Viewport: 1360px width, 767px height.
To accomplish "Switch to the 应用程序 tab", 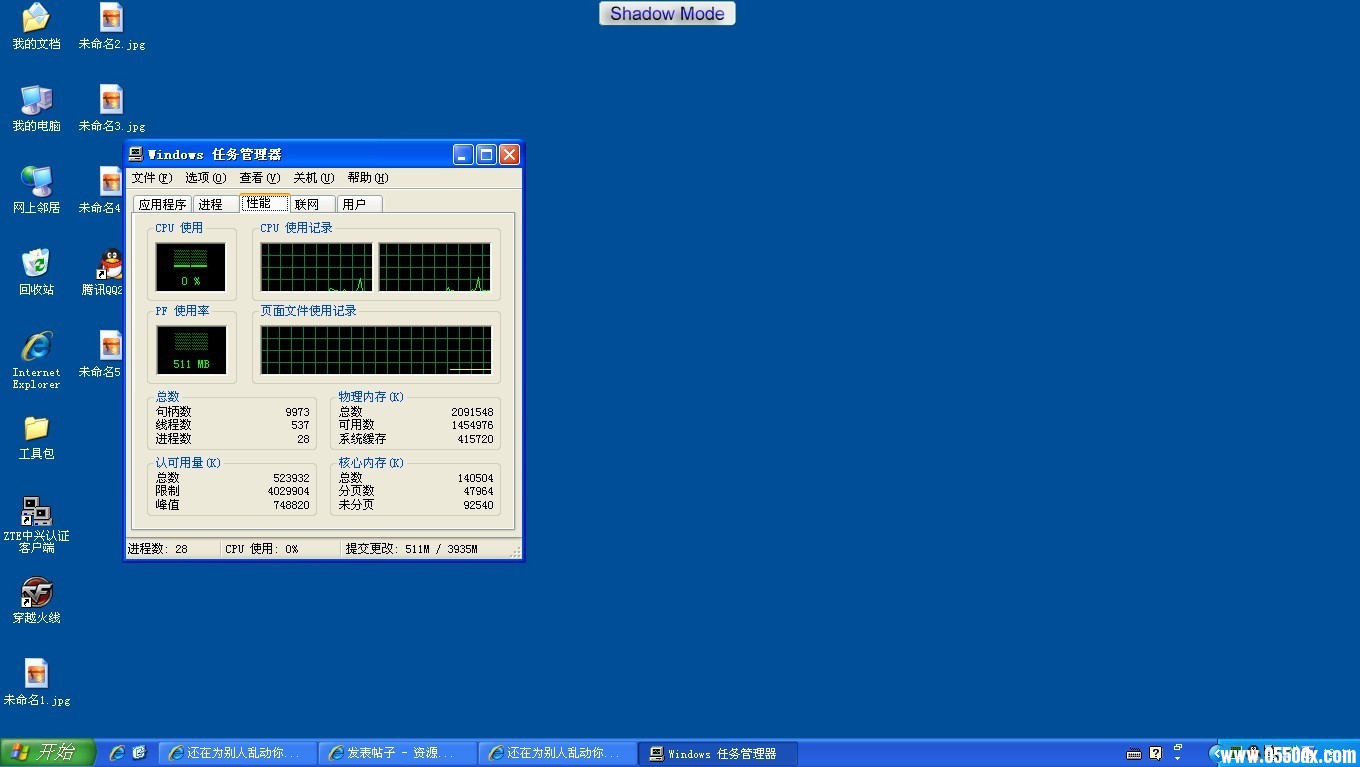I will pos(162,204).
